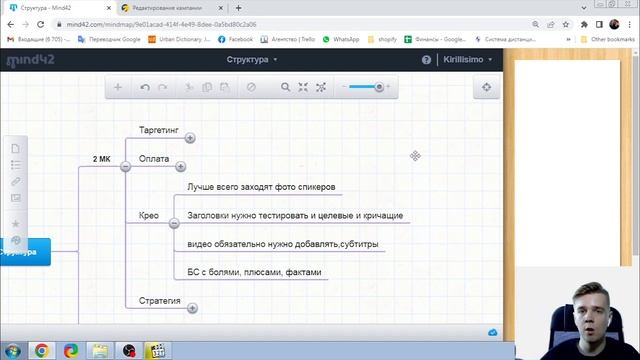Viewport: 640px width, 360px height.
Task: Undo the last mind map action
Action: tap(145, 87)
